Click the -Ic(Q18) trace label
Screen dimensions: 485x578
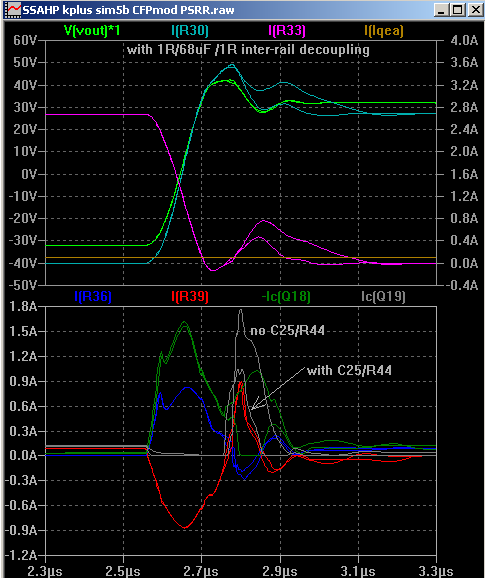[286, 296]
